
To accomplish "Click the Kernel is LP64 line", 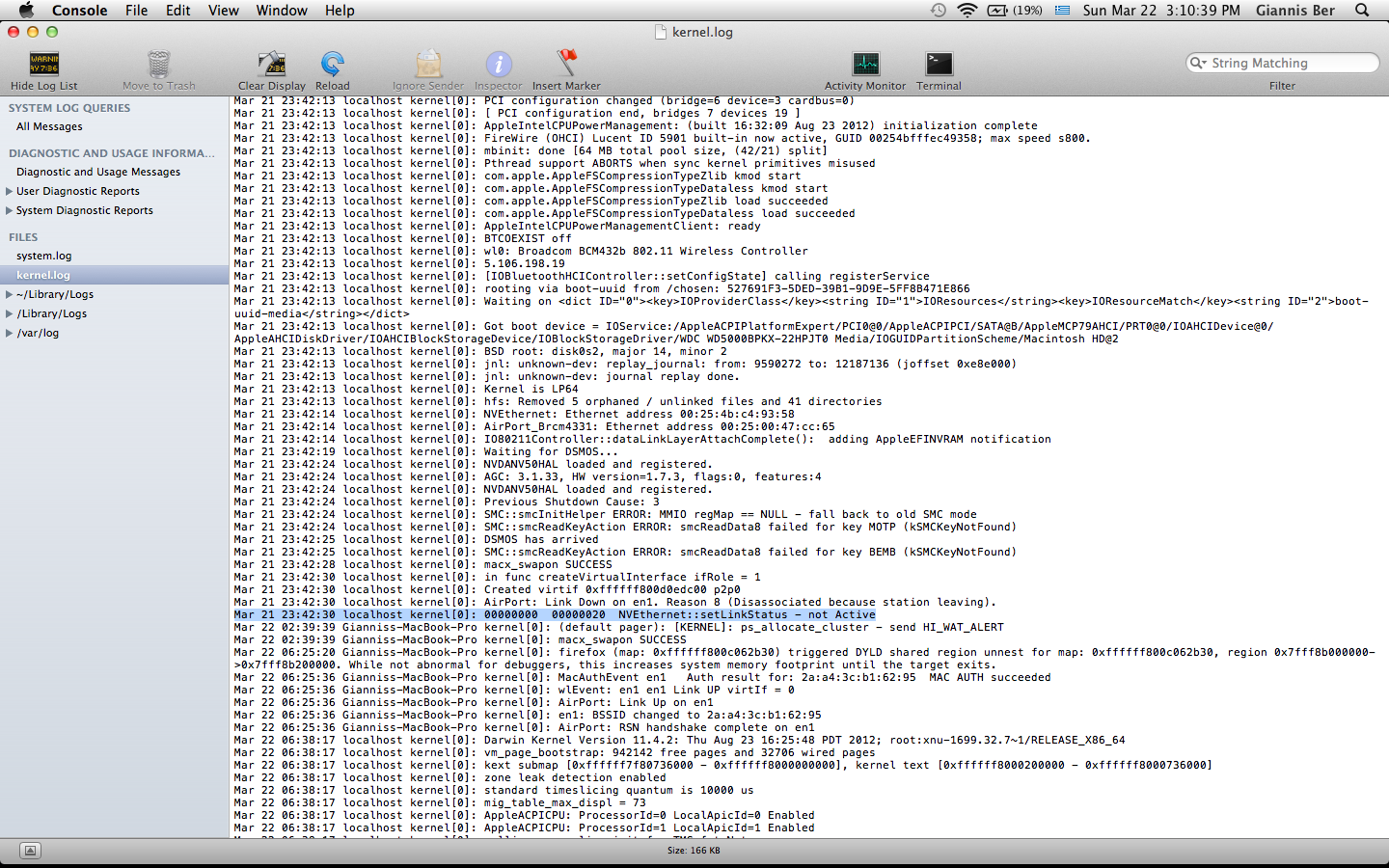I will (x=406, y=389).
